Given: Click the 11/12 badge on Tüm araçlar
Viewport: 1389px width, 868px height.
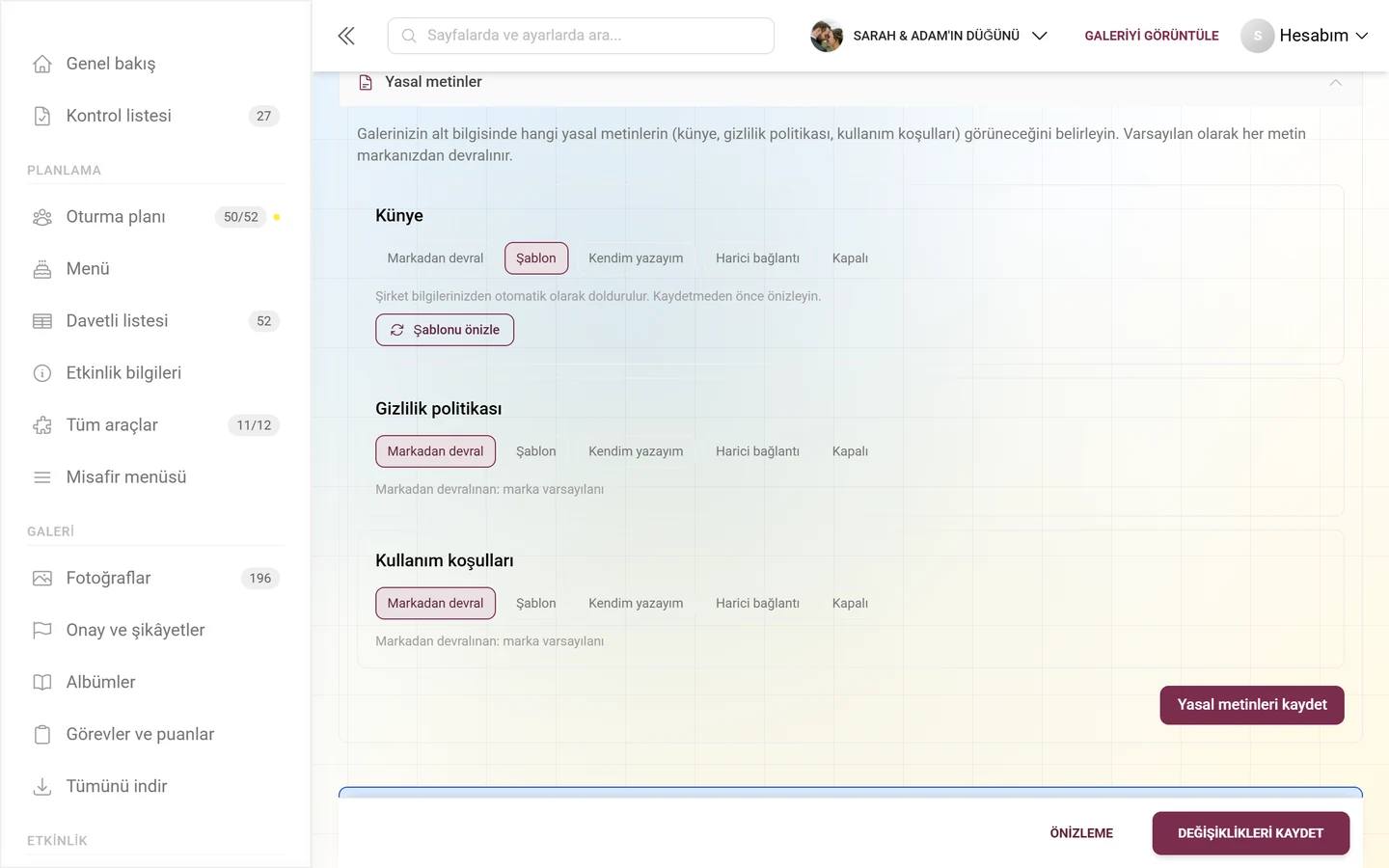Looking at the screenshot, I should [x=254, y=425].
